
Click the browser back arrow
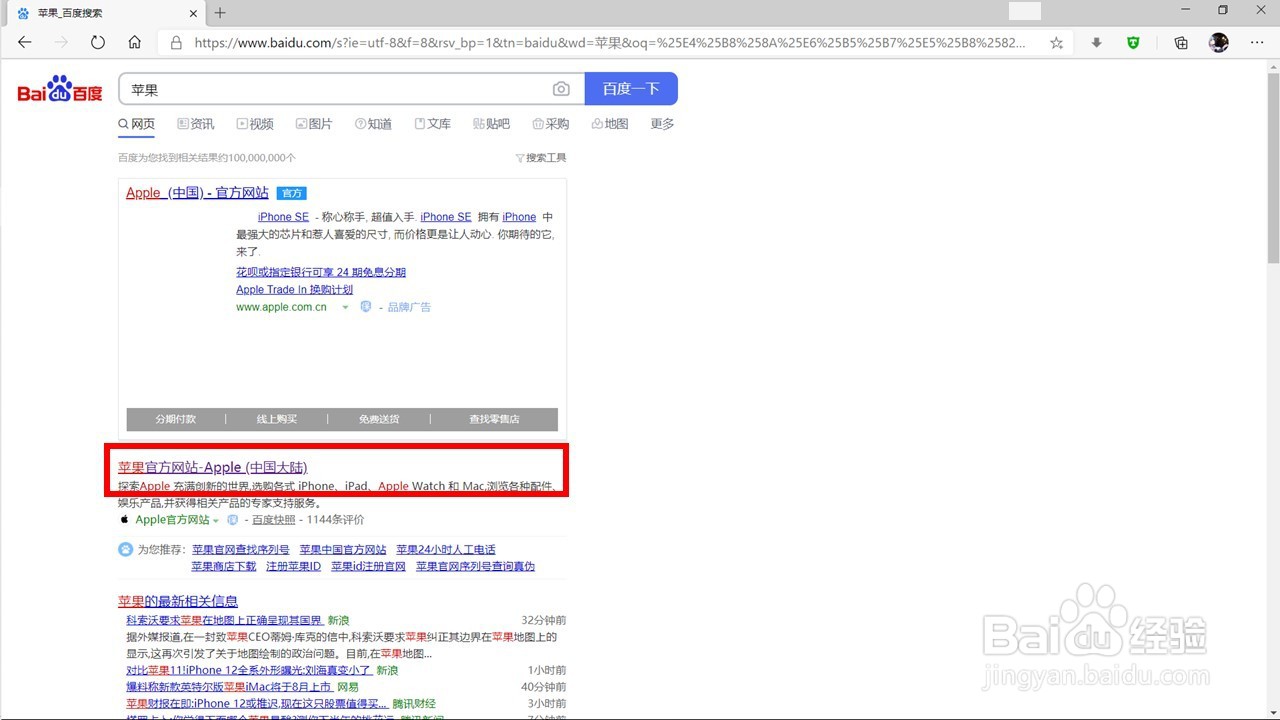coord(25,43)
